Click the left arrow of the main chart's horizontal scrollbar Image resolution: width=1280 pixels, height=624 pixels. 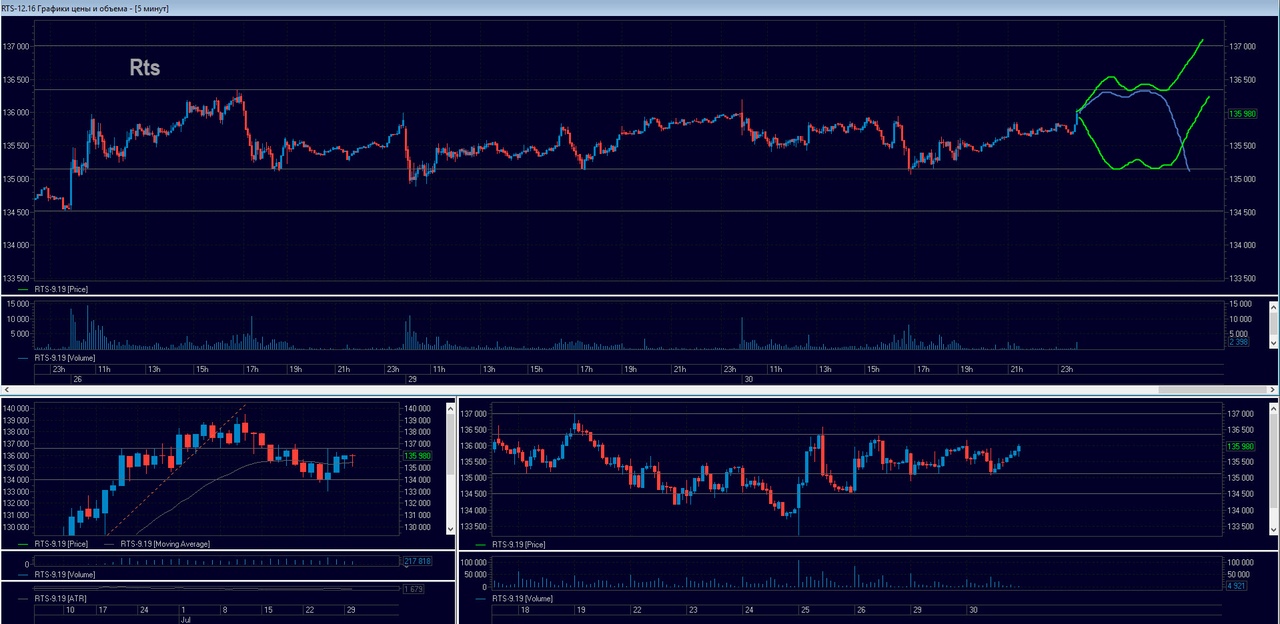[x=6, y=389]
